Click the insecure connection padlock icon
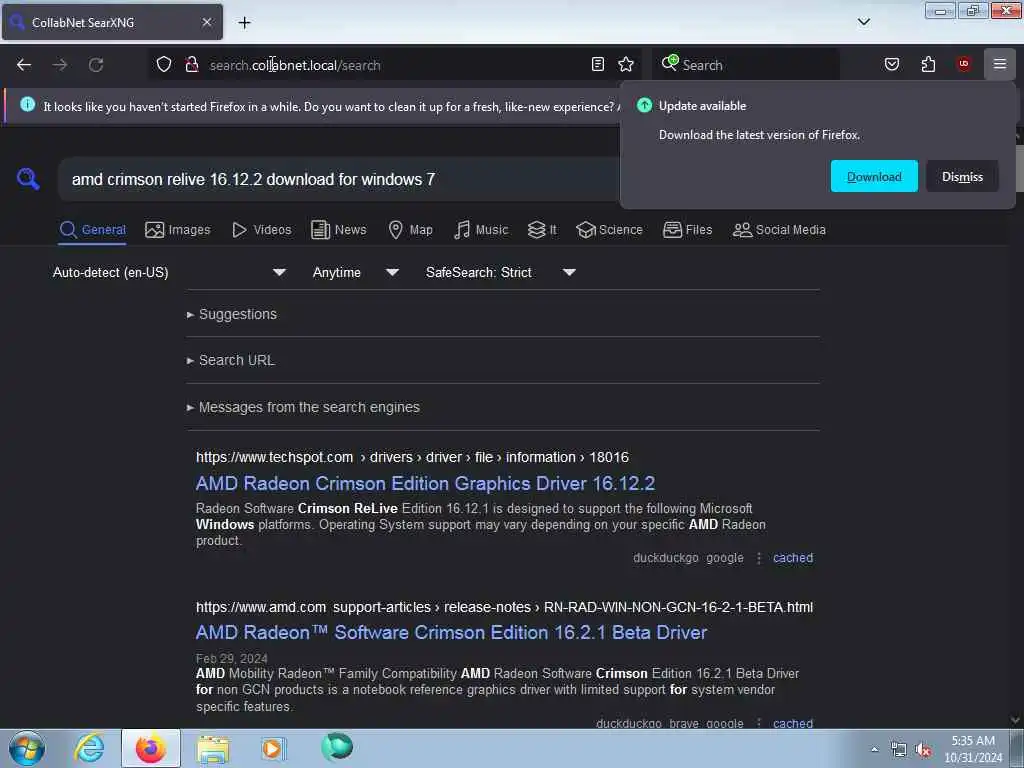Viewport: 1024px width, 768px height. click(x=192, y=65)
